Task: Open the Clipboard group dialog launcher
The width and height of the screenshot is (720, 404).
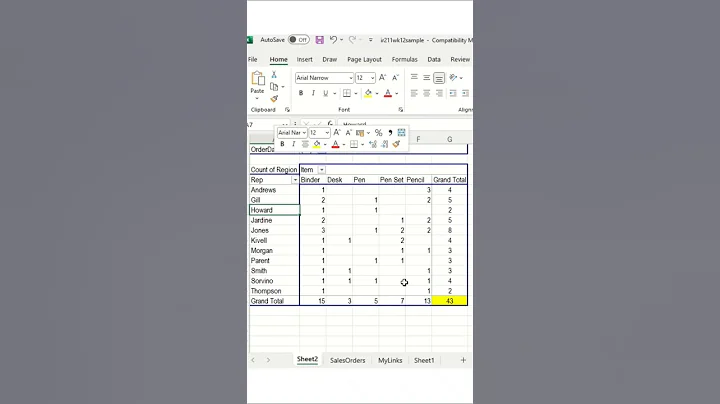Action: click(287, 110)
